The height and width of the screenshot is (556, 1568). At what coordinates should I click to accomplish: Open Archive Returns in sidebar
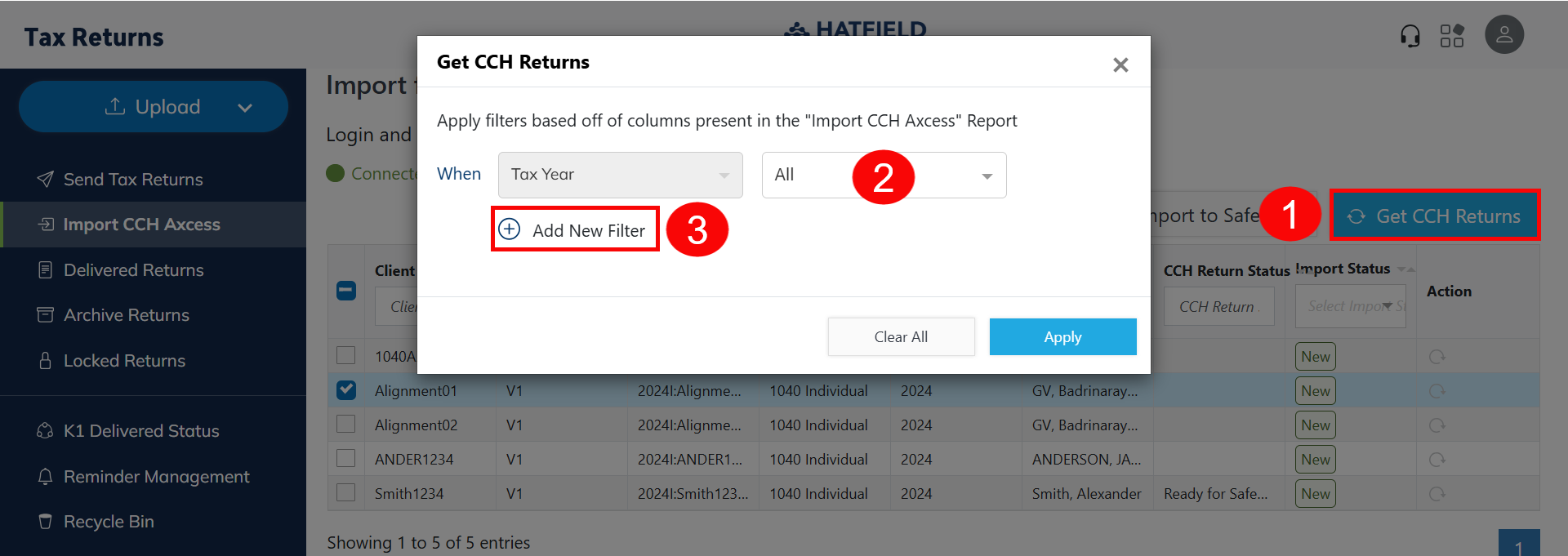click(126, 315)
